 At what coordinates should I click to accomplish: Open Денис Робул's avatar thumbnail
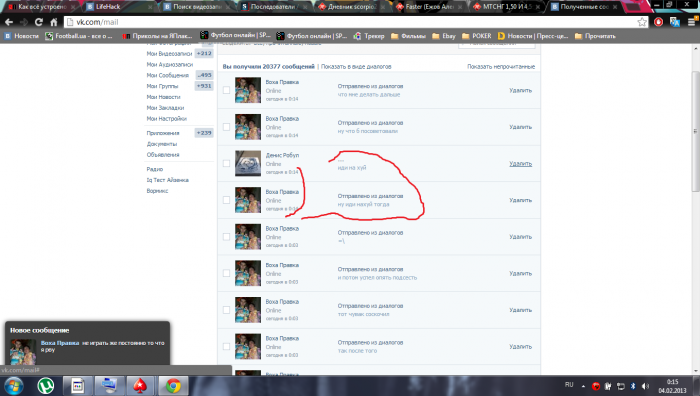tap(248, 163)
